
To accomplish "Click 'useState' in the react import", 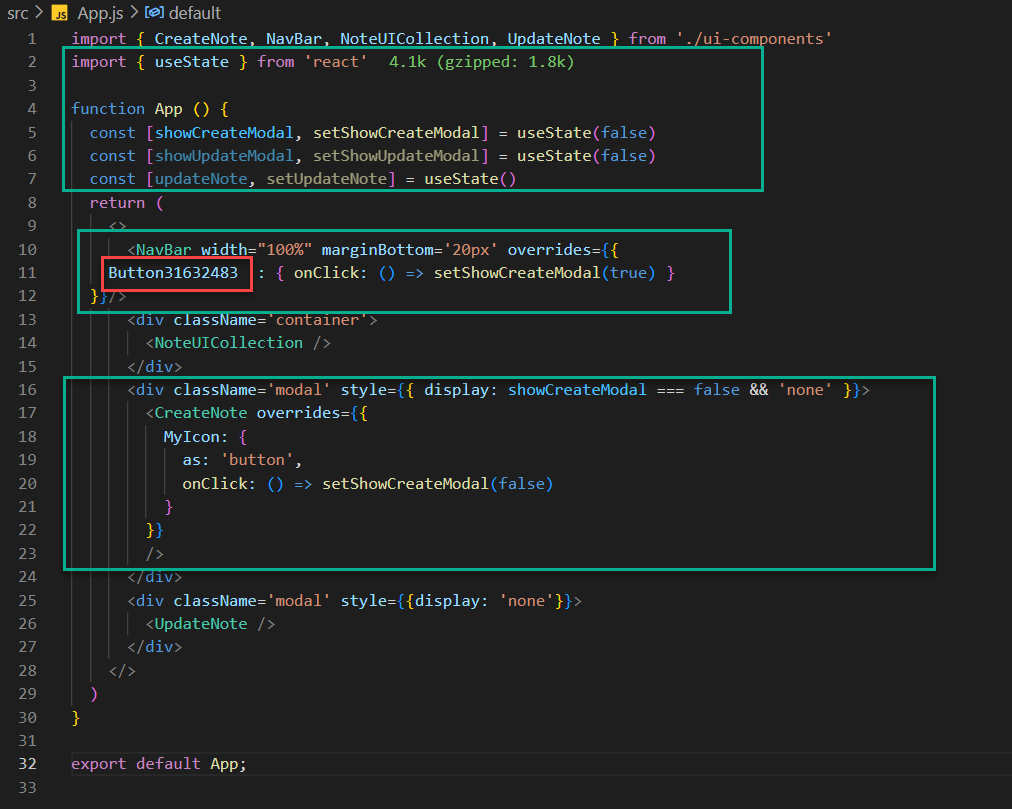I will point(191,62).
